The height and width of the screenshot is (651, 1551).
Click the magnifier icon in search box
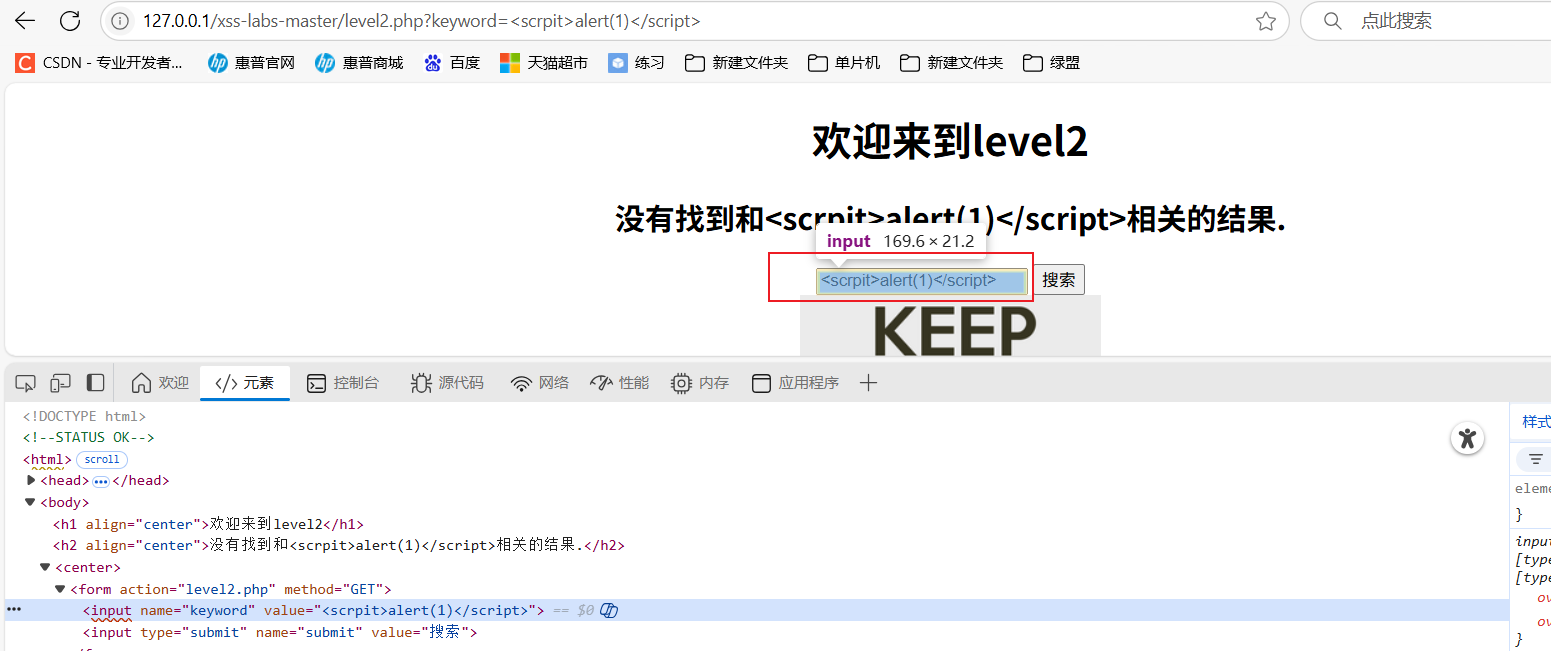1332,21
